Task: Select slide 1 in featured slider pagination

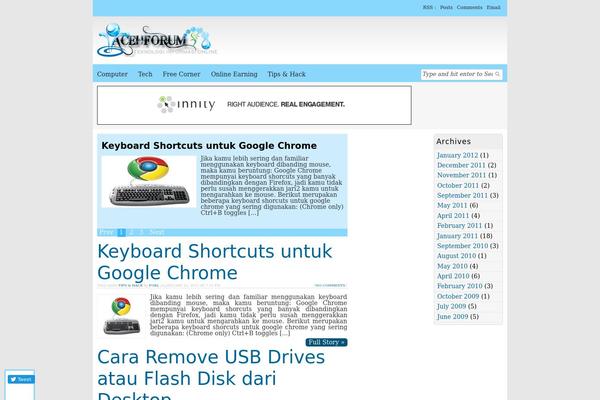Action: point(121,232)
